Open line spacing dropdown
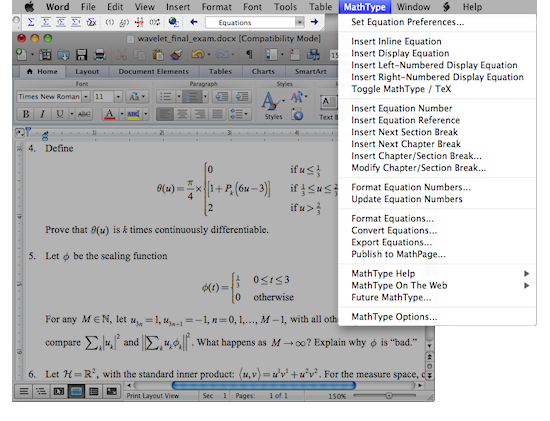550x421 pixels. point(240,114)
